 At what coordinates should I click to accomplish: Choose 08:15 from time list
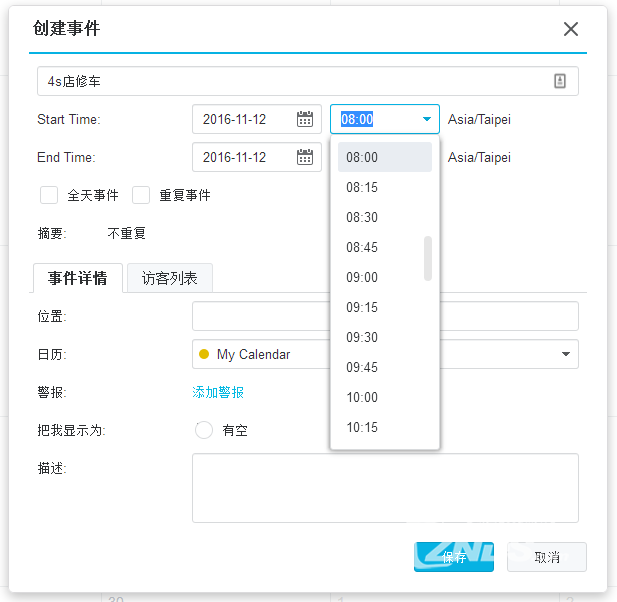[385, 187]
